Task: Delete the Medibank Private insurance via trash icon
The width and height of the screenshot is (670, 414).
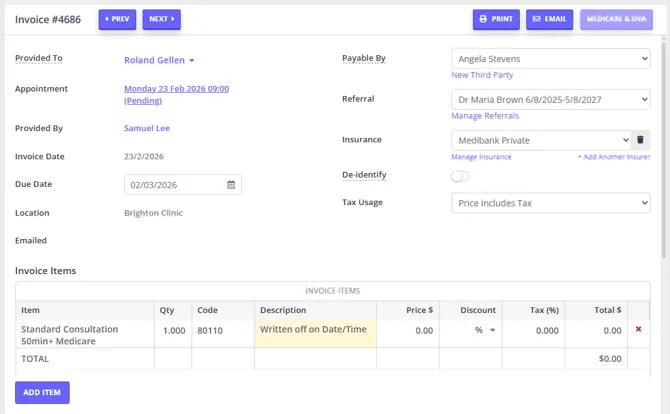Action: 640,140
